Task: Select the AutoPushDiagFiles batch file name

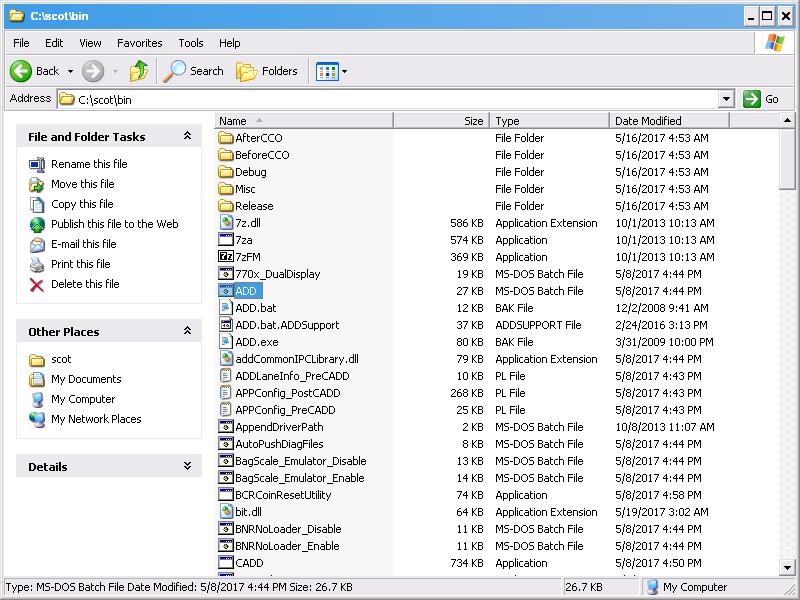Action: tap(279, 444)
